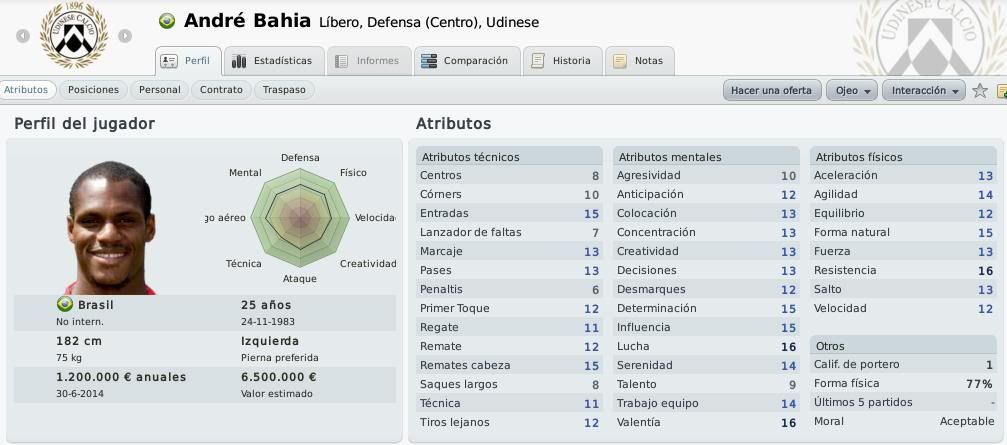Switch to Contrato sub-view
This screenshot has height=445, width=1007.
point(222,90)
